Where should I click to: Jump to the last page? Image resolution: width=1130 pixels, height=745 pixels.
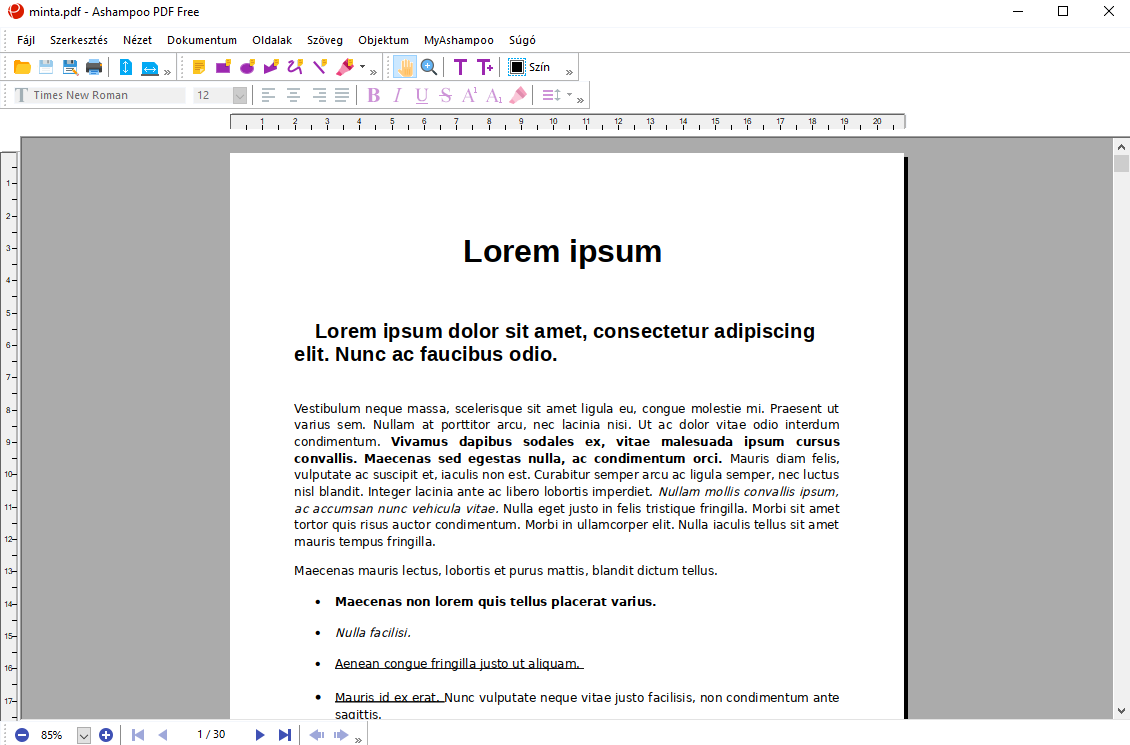284,735
